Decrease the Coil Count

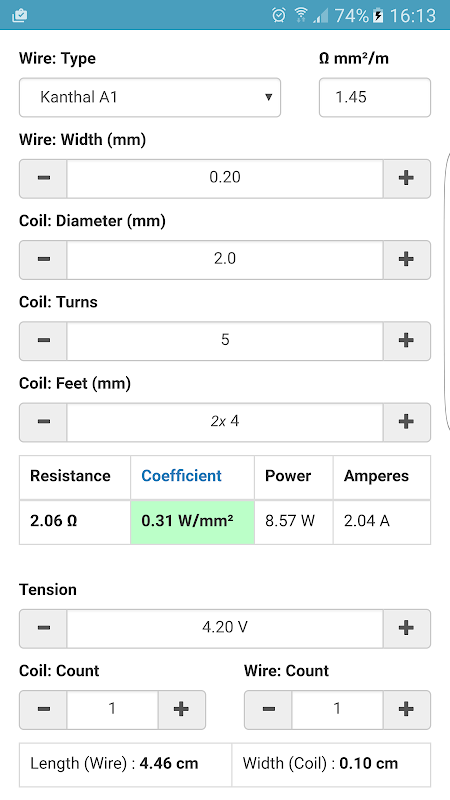point(43,709)
